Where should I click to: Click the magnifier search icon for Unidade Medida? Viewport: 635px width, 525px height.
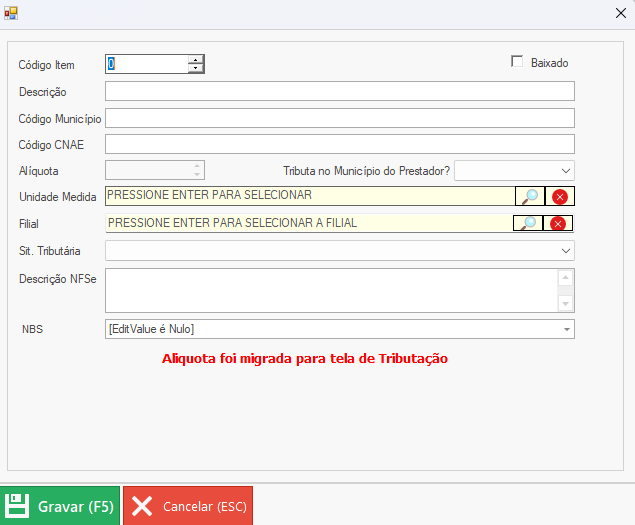(530, 196)
